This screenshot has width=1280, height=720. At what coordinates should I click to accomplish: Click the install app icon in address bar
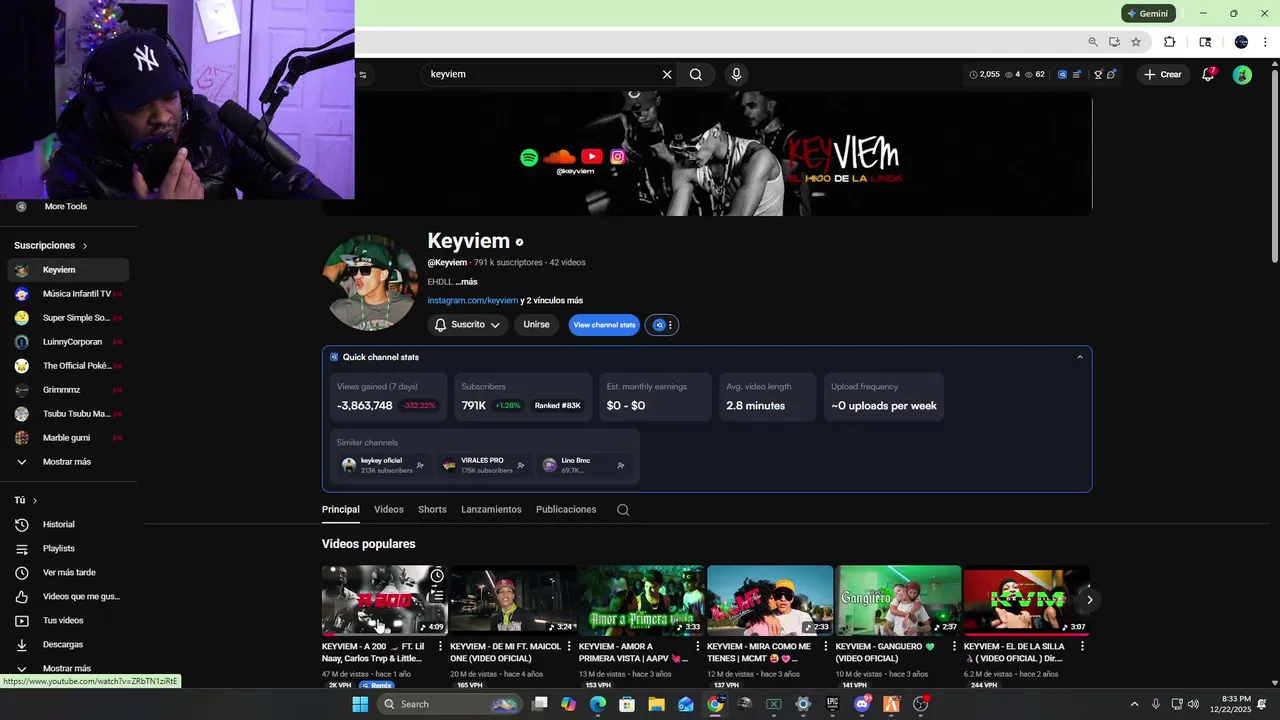click(x=1114, y=42)
